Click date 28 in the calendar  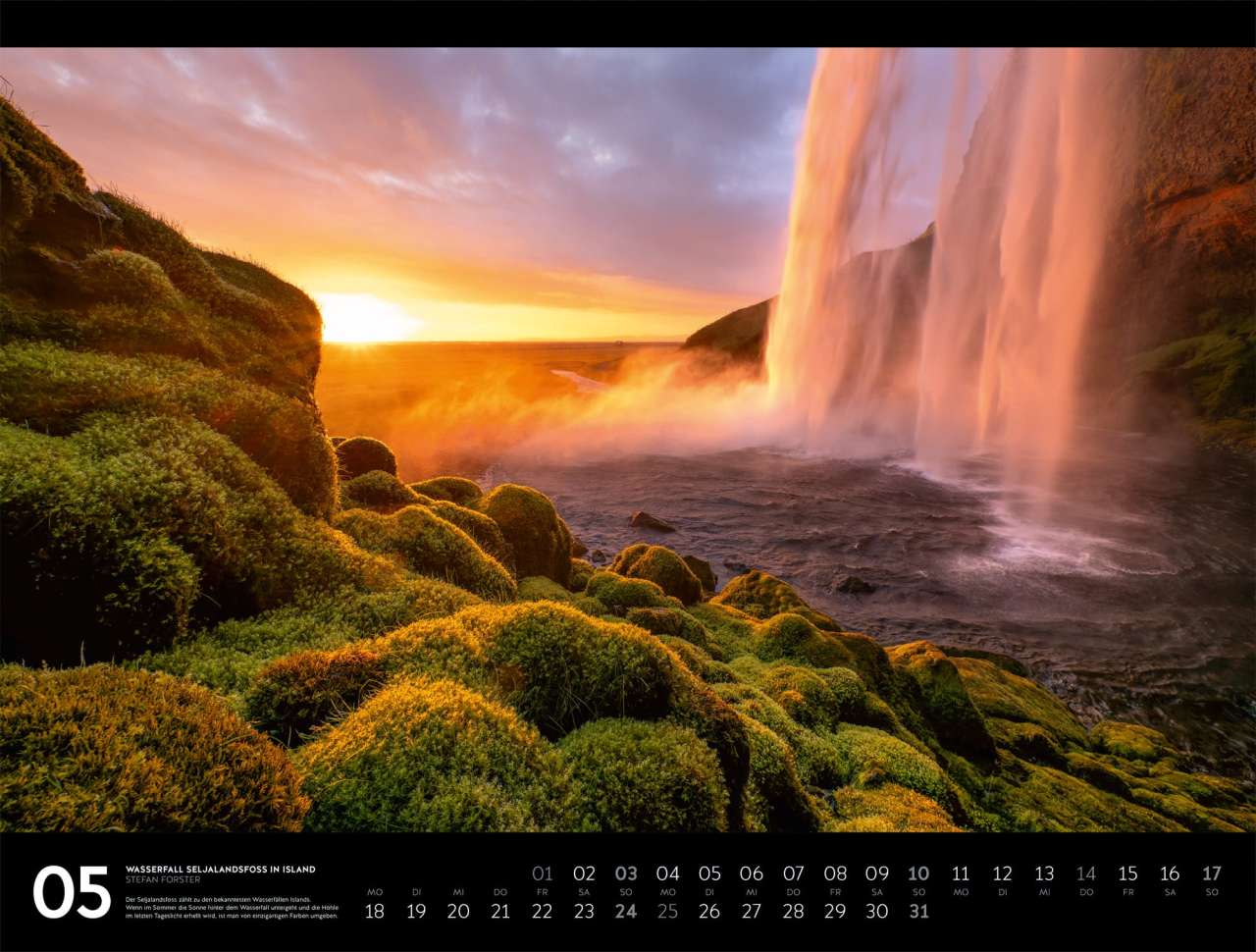(x=793, y=911)
